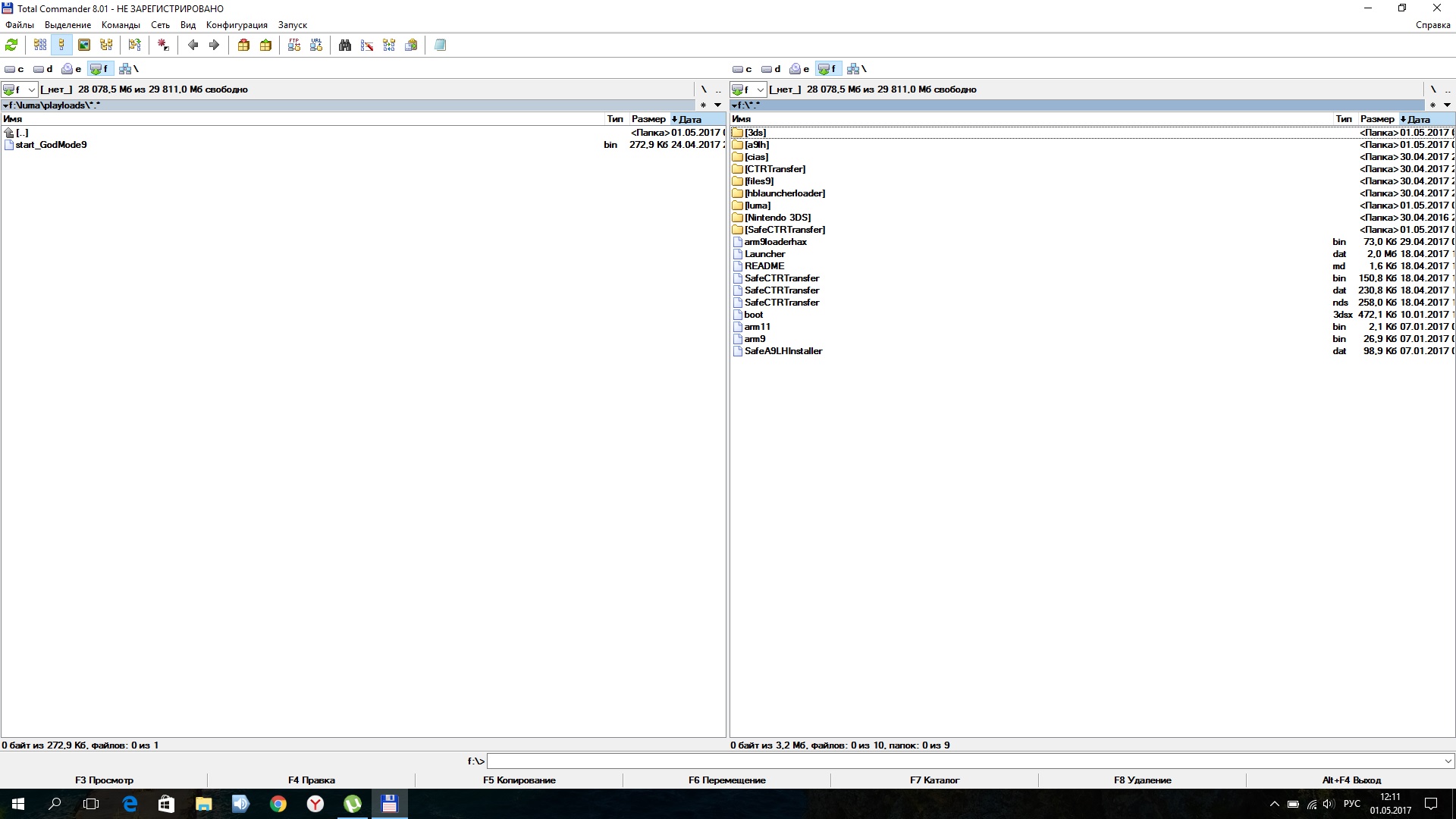Click F5 Копирование button
This screenshot has height=819, width=1456.
(x=519, y=780)
